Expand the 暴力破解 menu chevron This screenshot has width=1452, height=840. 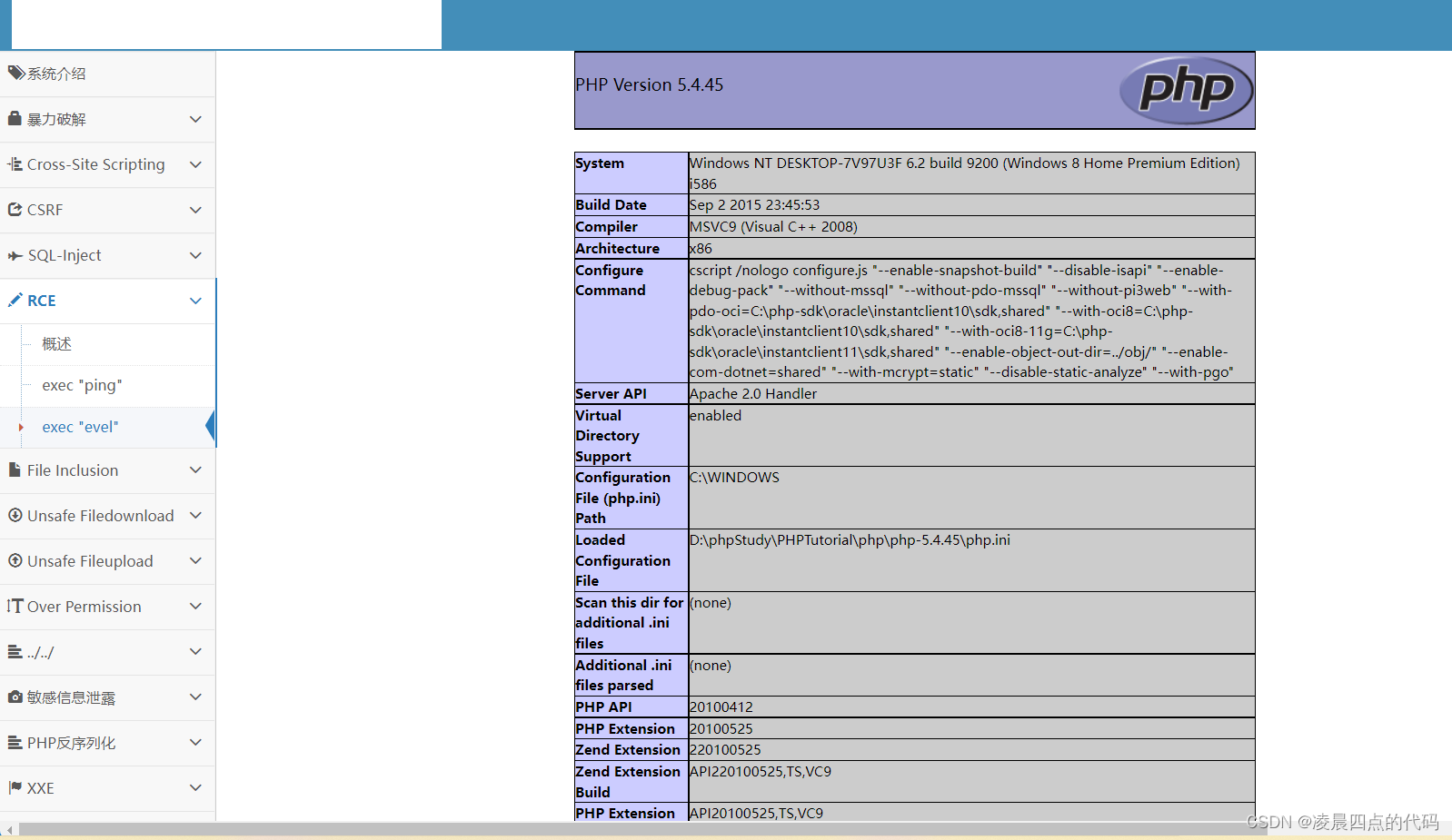pos(195,119)
